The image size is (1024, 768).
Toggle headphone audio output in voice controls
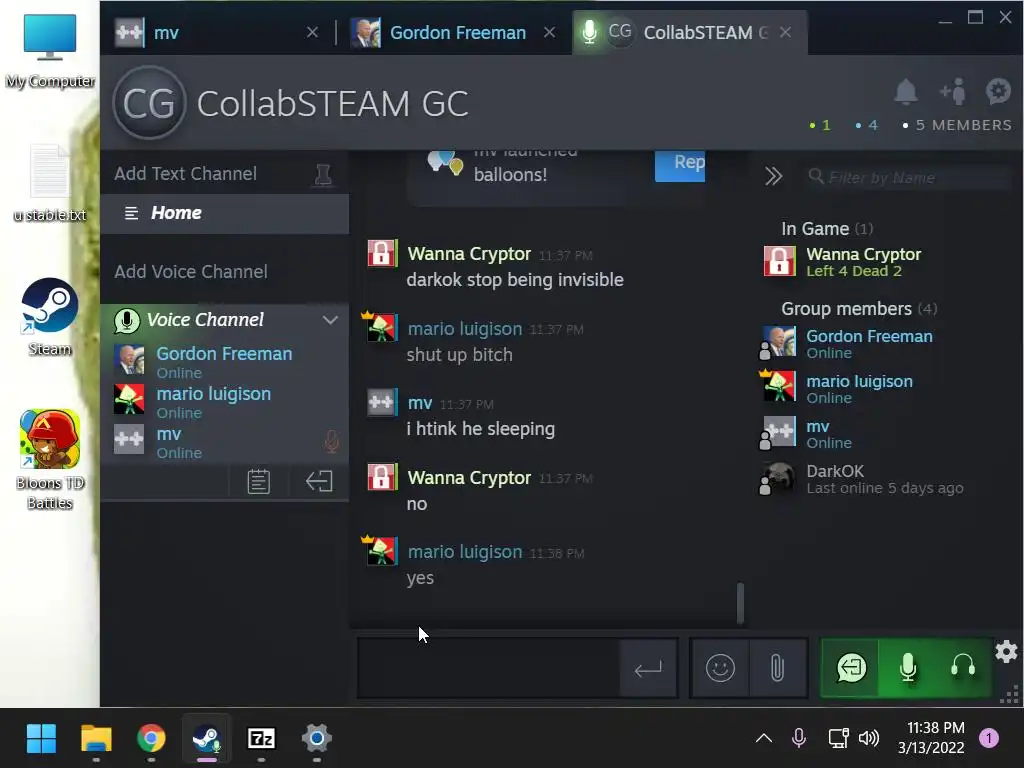(963, 667)
